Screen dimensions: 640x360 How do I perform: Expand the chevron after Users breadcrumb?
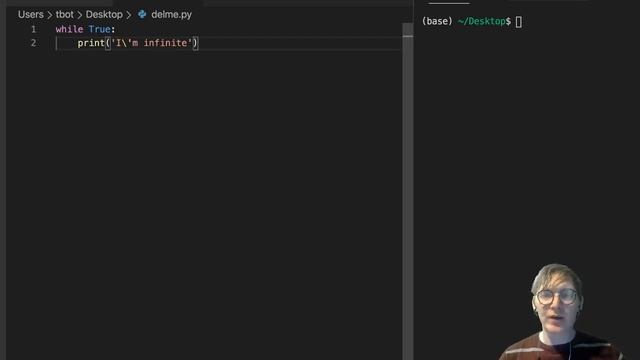(50, 15)
